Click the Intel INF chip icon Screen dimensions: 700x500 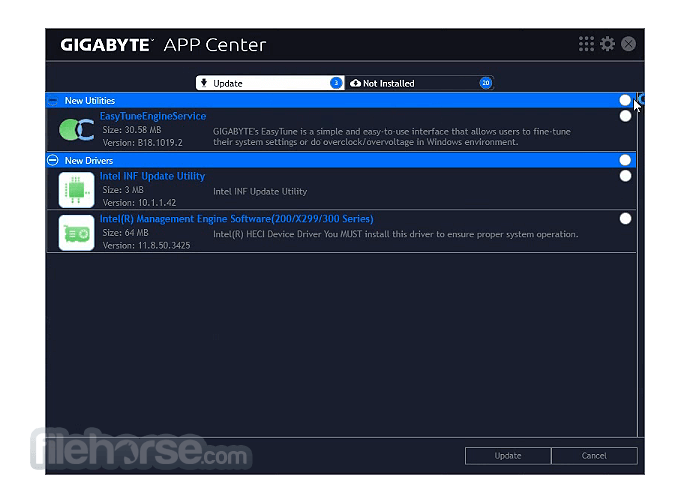76,190
